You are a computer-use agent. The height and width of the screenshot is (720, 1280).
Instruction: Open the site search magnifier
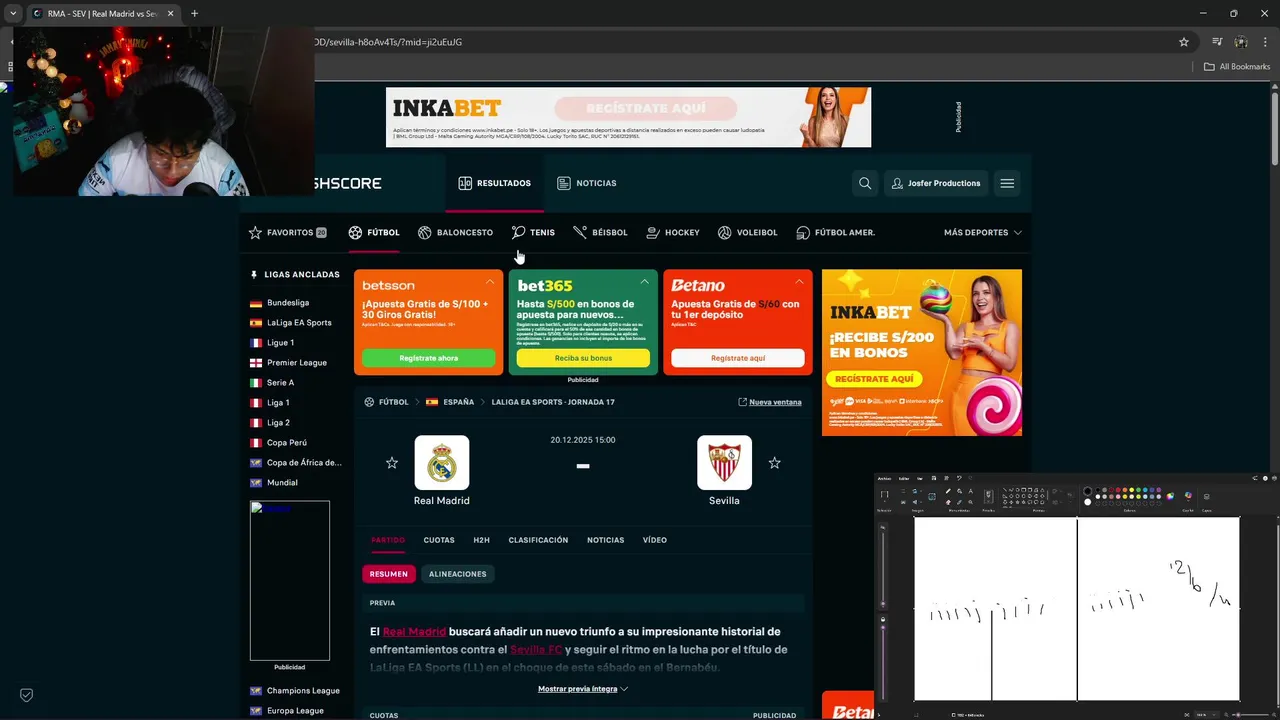click(x=865, y=183)
